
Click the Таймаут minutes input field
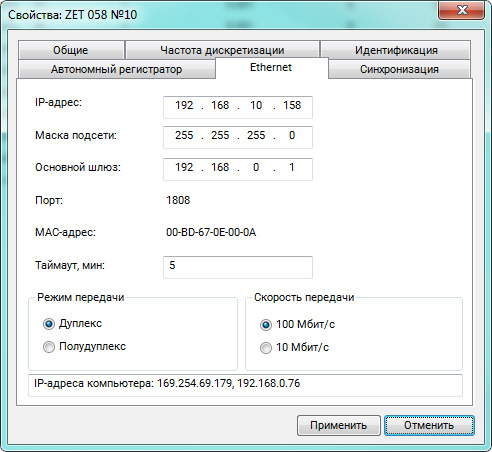pos(238,267)
